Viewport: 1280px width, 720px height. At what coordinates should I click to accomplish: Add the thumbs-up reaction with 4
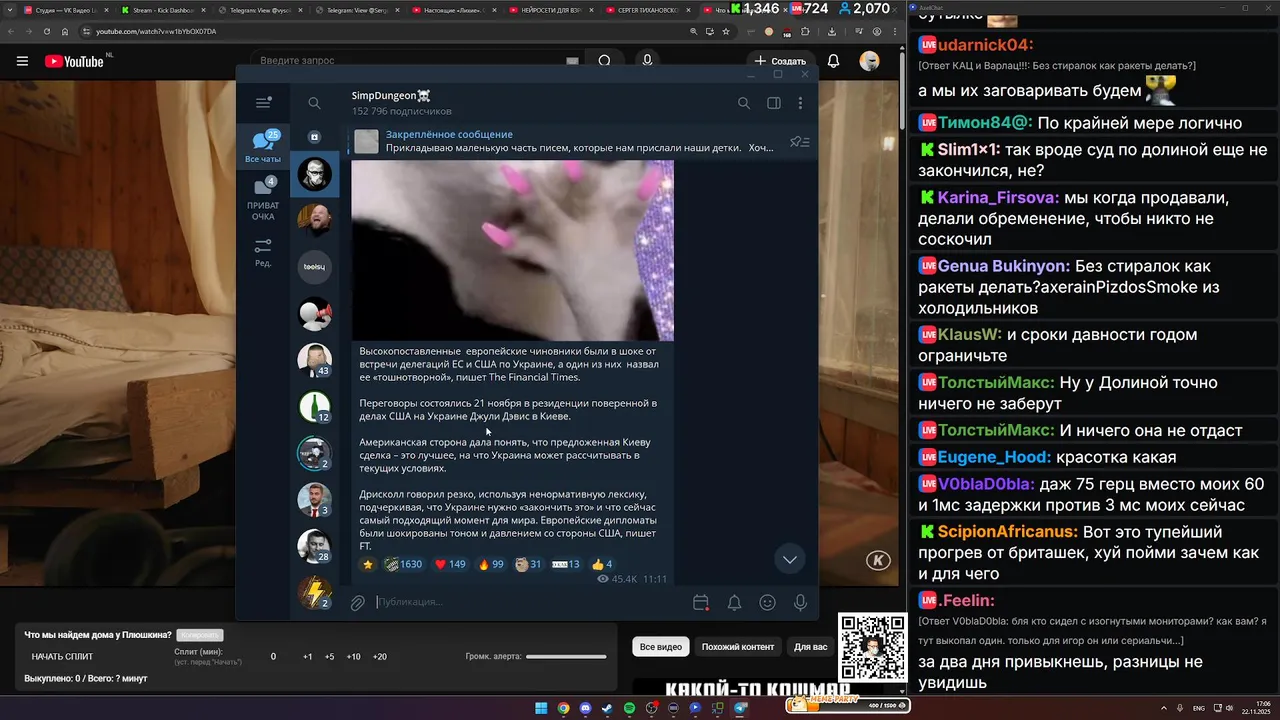[602, 564]
